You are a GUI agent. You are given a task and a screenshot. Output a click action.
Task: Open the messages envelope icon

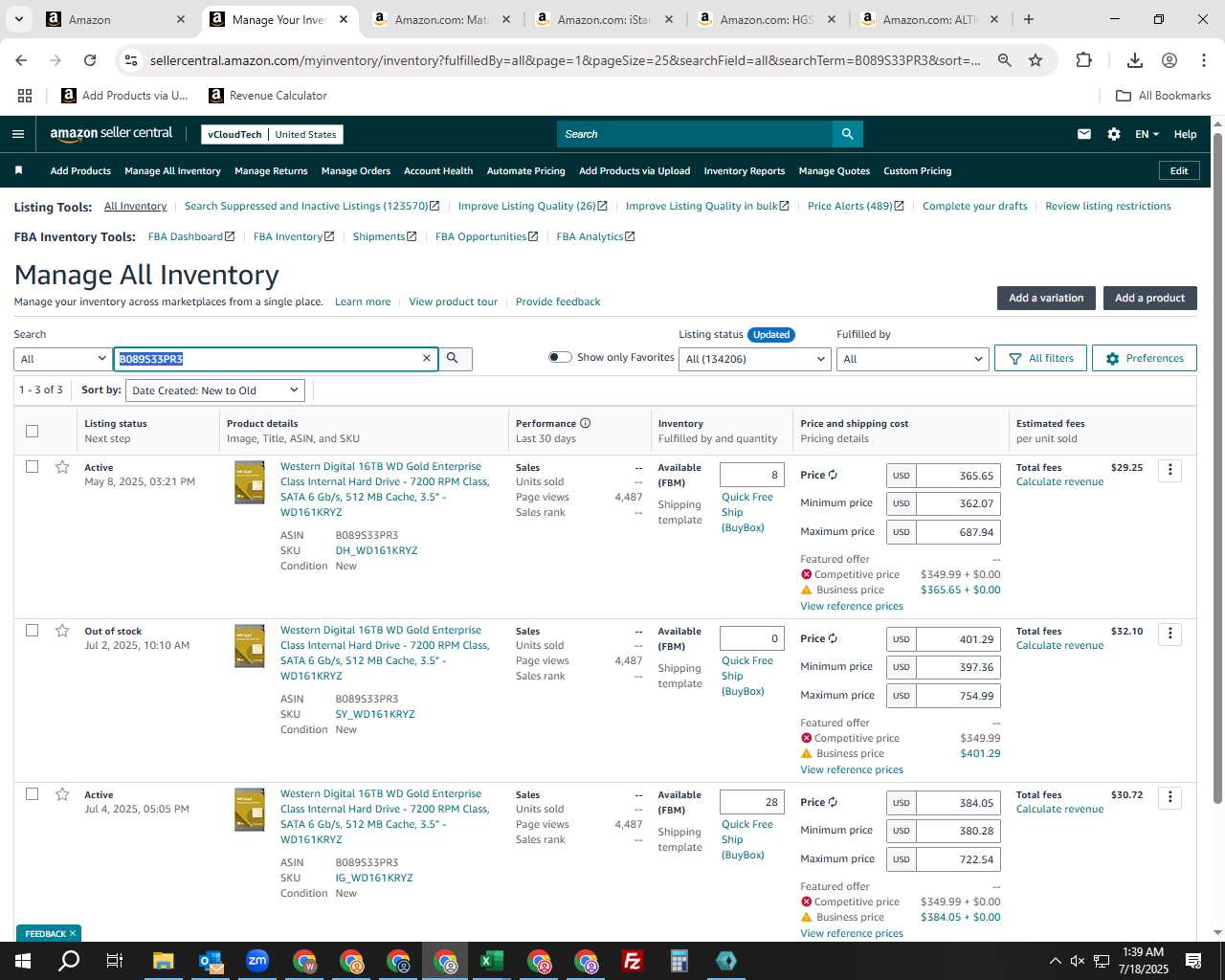(1084, 134)
